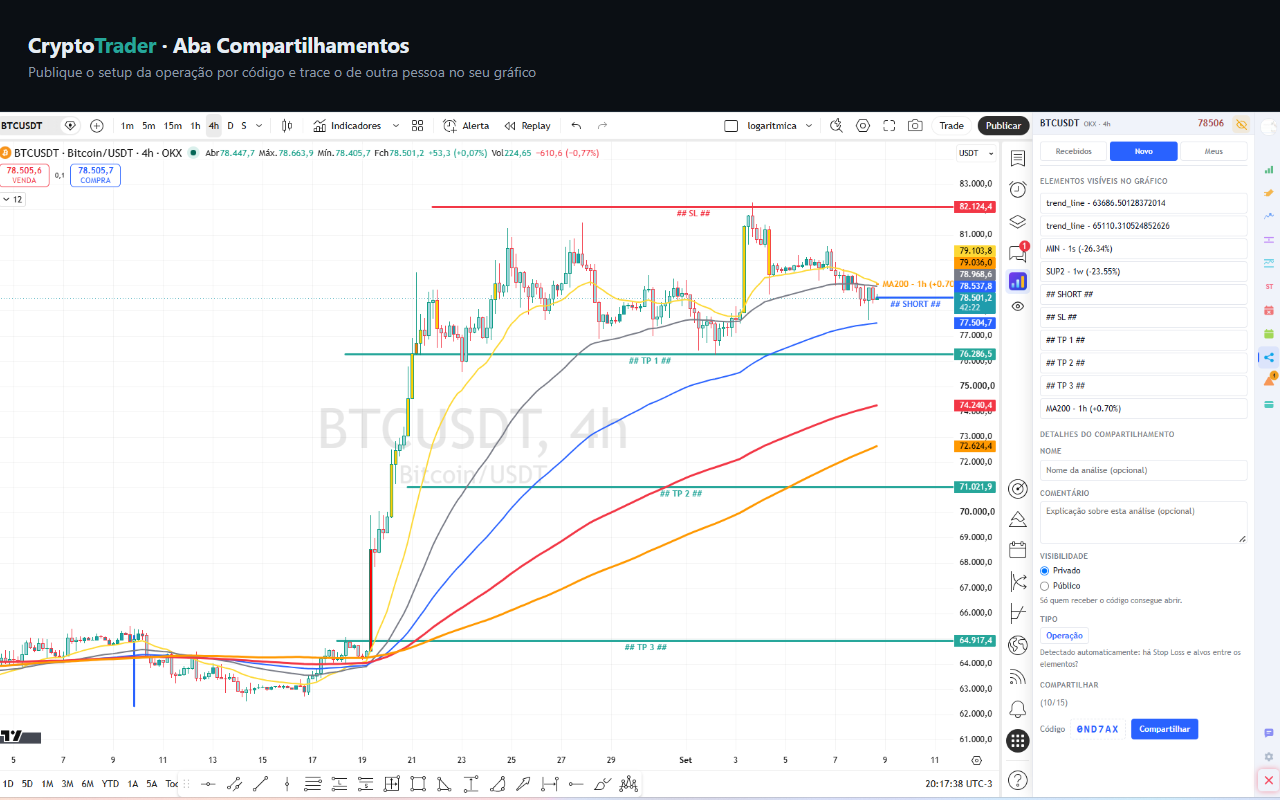Open the round apps grid icon
Screen dimensions: 1280x800
(1018, 741)
